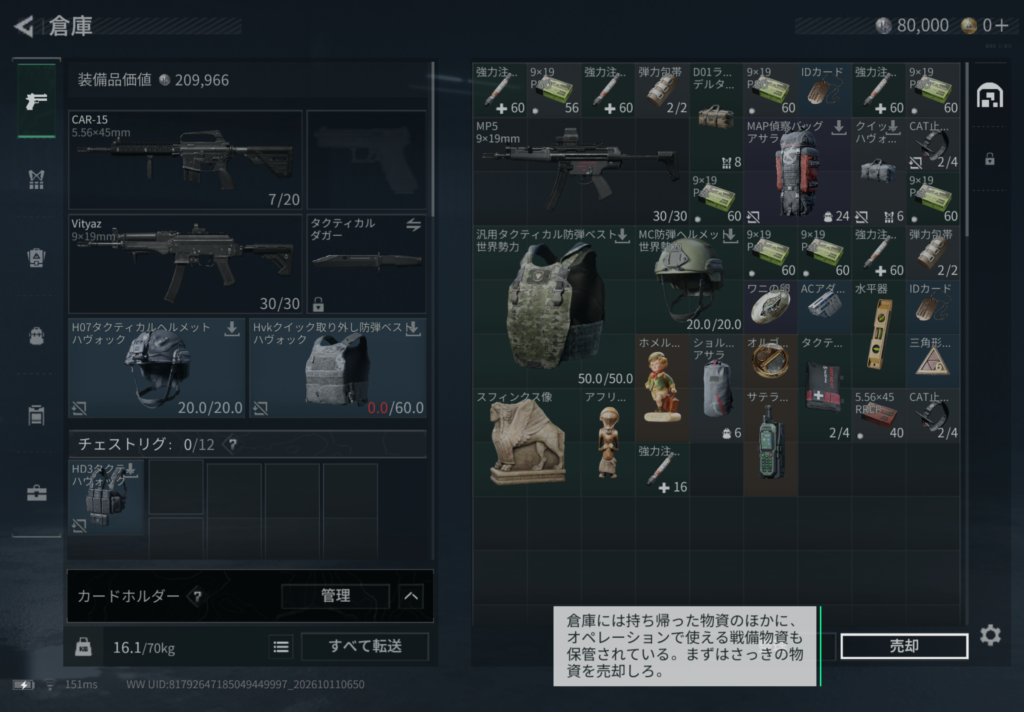Equip 汎用タクティカル防弾ベスト via download arrow
This screenshot has width=1024, height=712.
point(622,235)
